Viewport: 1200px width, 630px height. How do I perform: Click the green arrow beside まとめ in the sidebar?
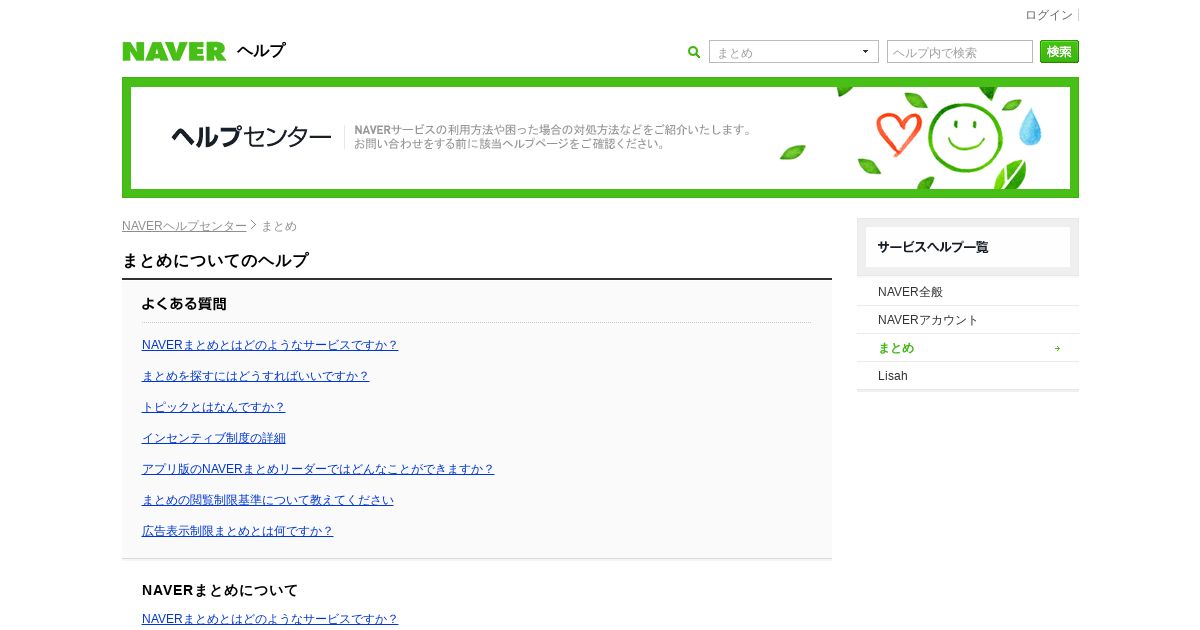(1057, 348)
